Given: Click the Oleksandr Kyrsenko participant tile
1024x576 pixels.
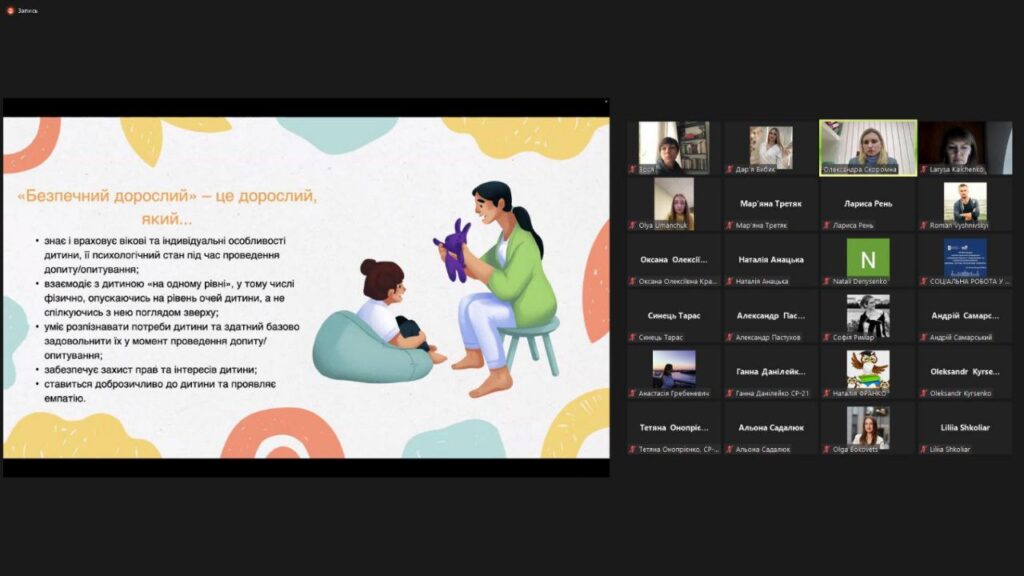Looking at the screenshot, I should pyautogui.click(x=965, y=371).
